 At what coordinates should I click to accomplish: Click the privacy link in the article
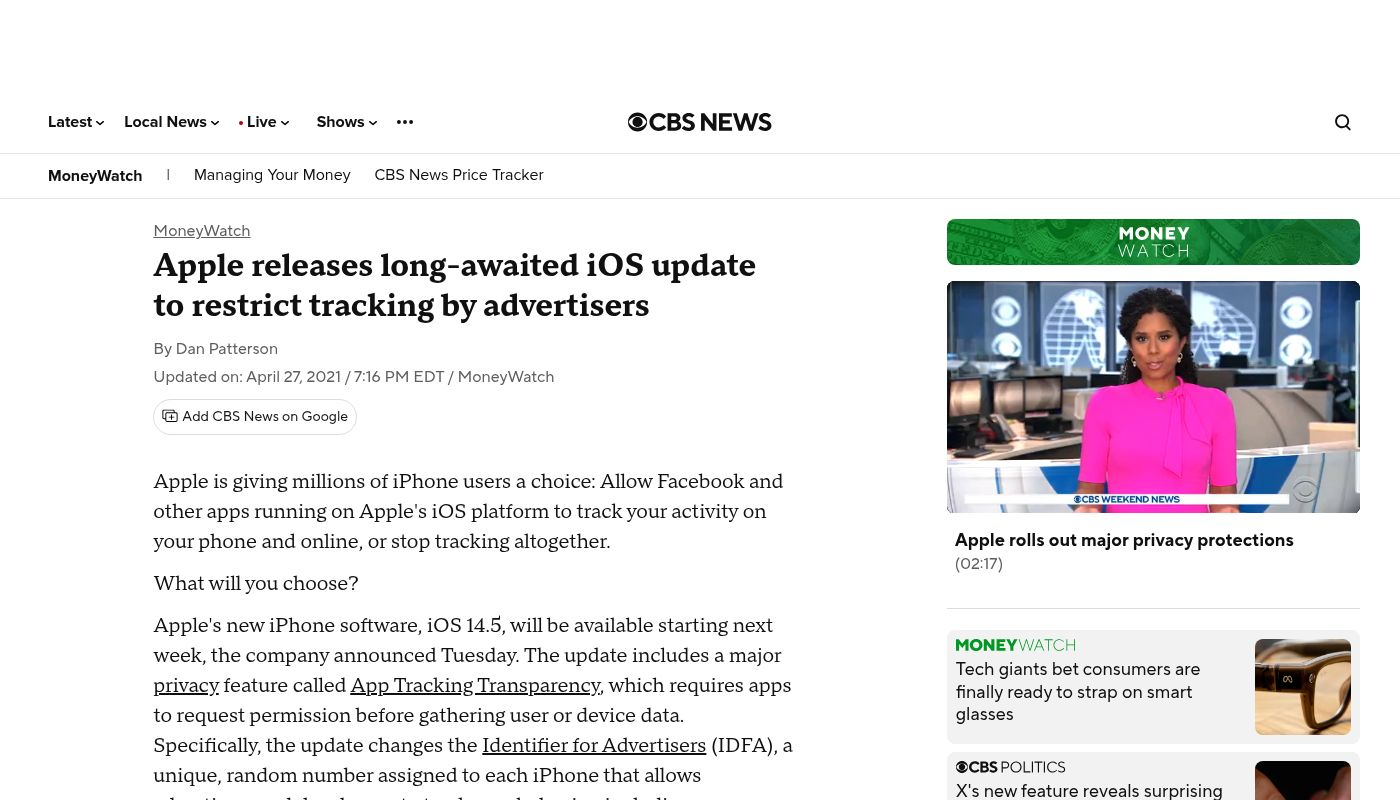(186, 686)
